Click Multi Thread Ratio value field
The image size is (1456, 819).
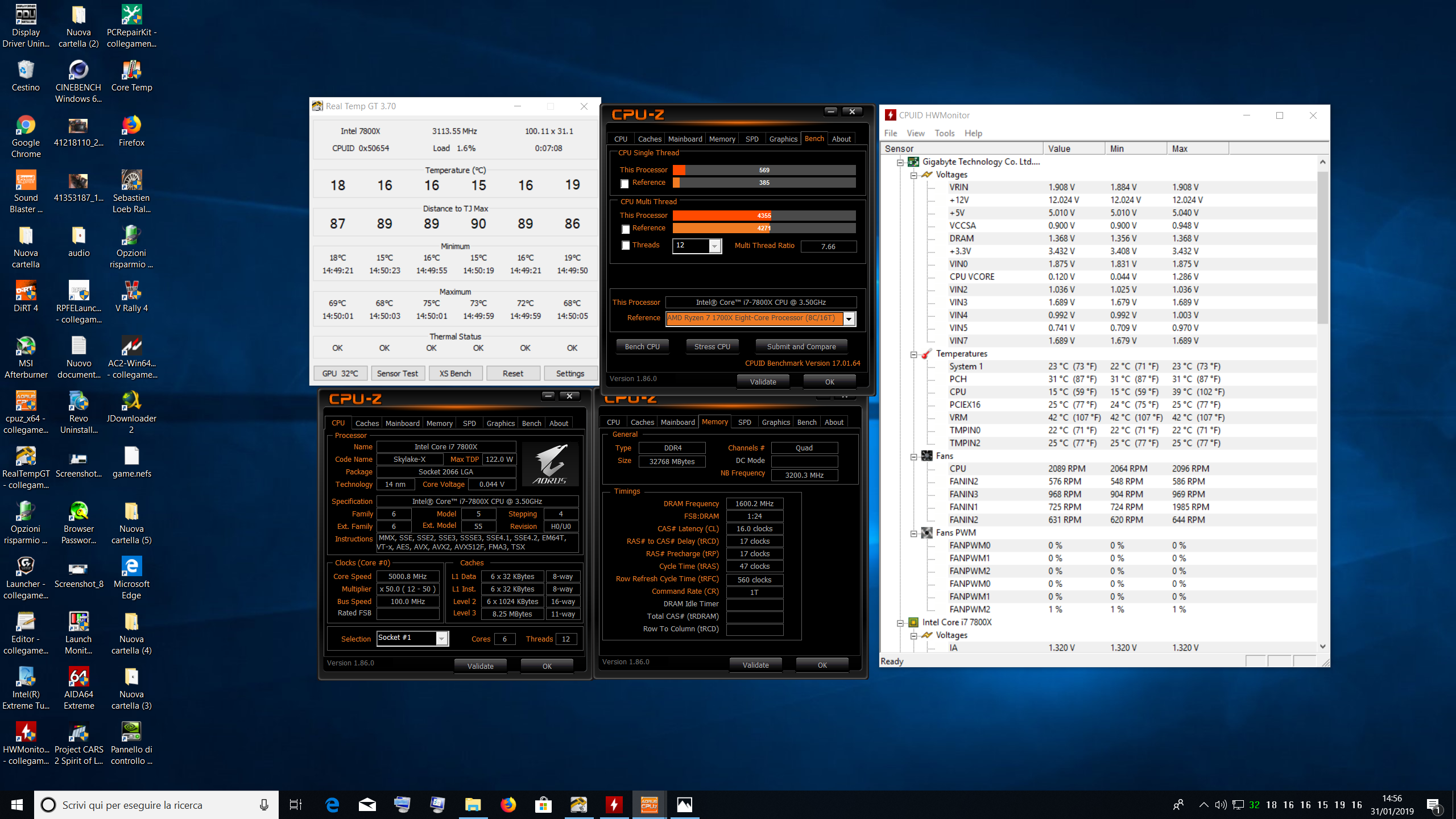(x=828, y=246)
